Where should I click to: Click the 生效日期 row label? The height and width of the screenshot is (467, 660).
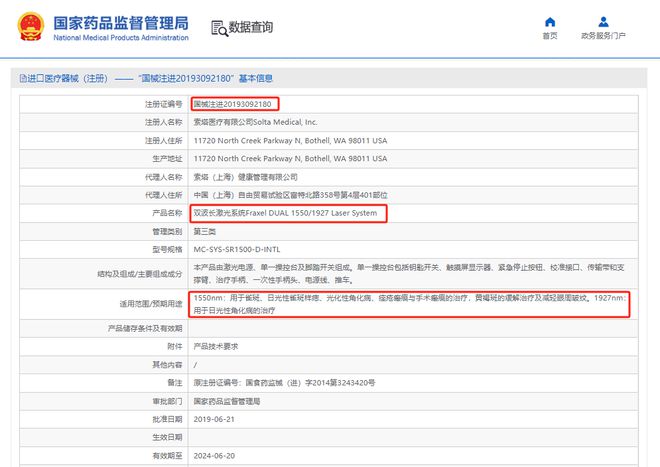click(x=167, y=438)
